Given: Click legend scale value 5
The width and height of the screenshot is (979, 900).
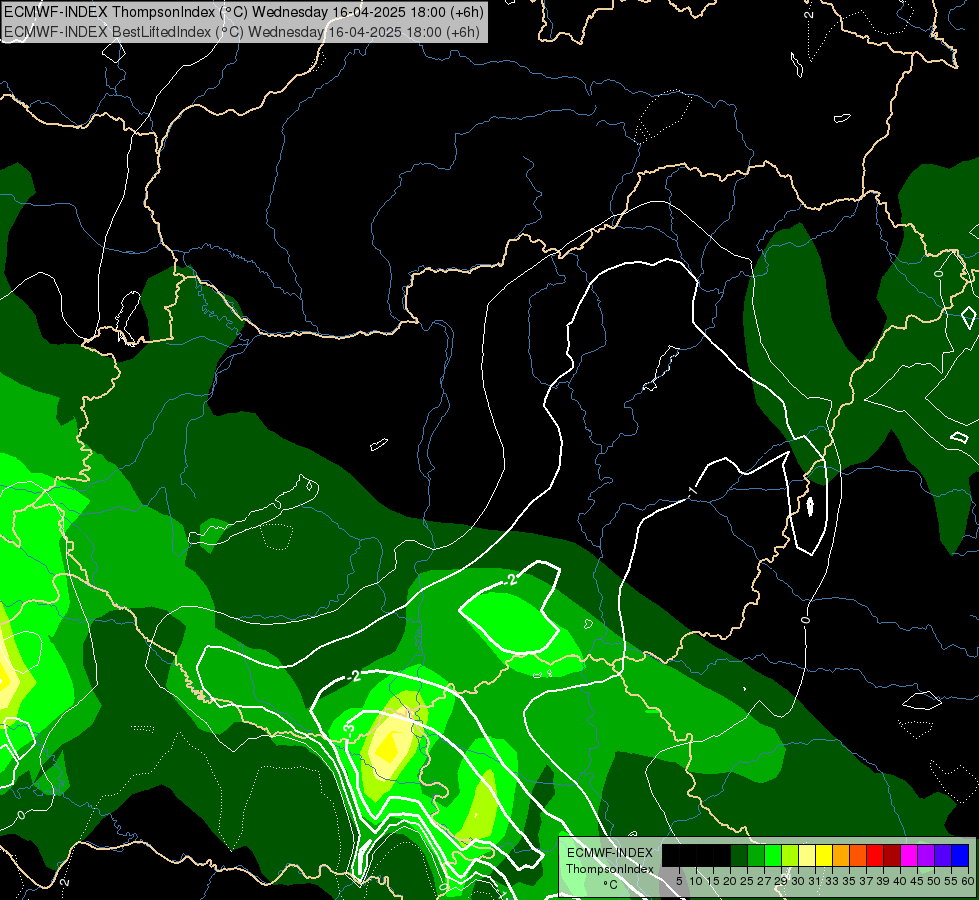Looking at the screenshot, I should 679,881.
